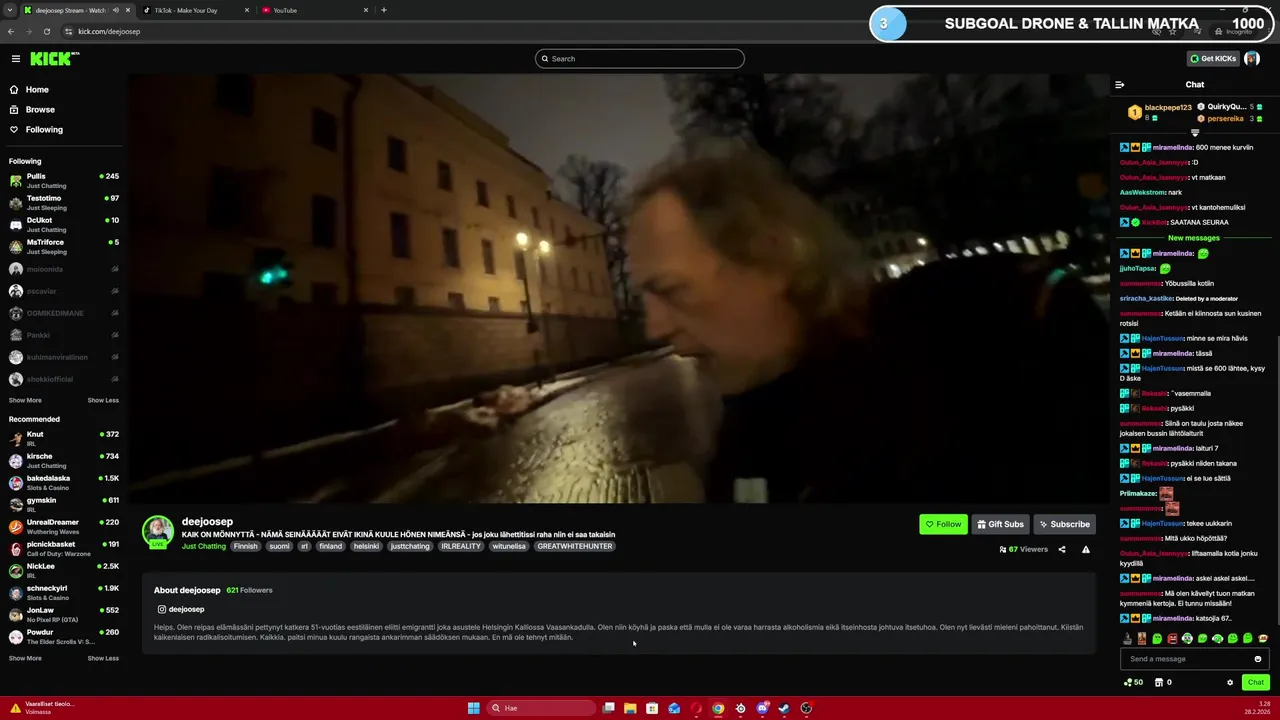
Task: Click the report warning triangle icon
Action: coord(1086,549)
